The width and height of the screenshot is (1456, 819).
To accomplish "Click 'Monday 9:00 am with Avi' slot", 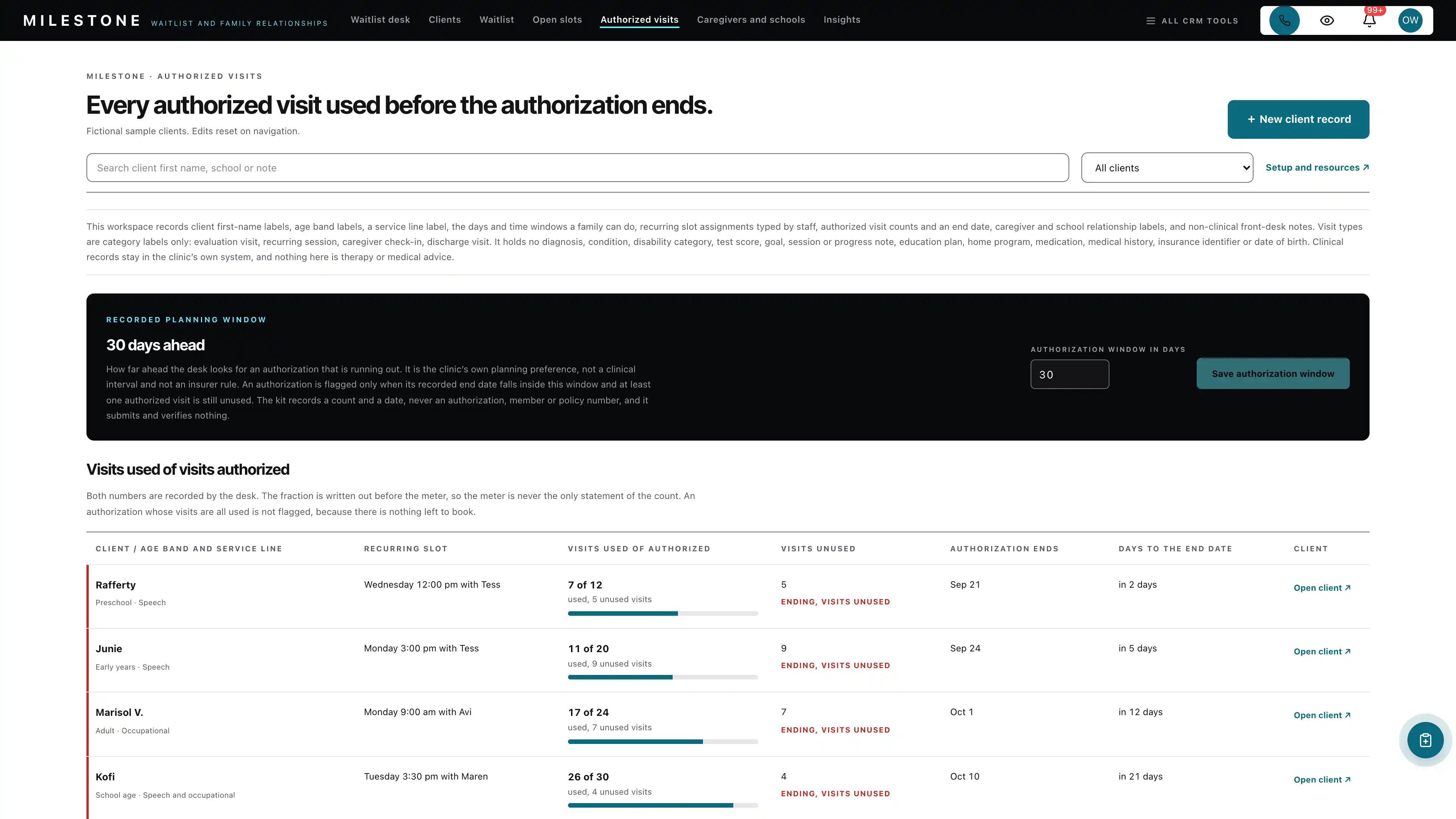I will pyautogui.click(x=418, y=712).
